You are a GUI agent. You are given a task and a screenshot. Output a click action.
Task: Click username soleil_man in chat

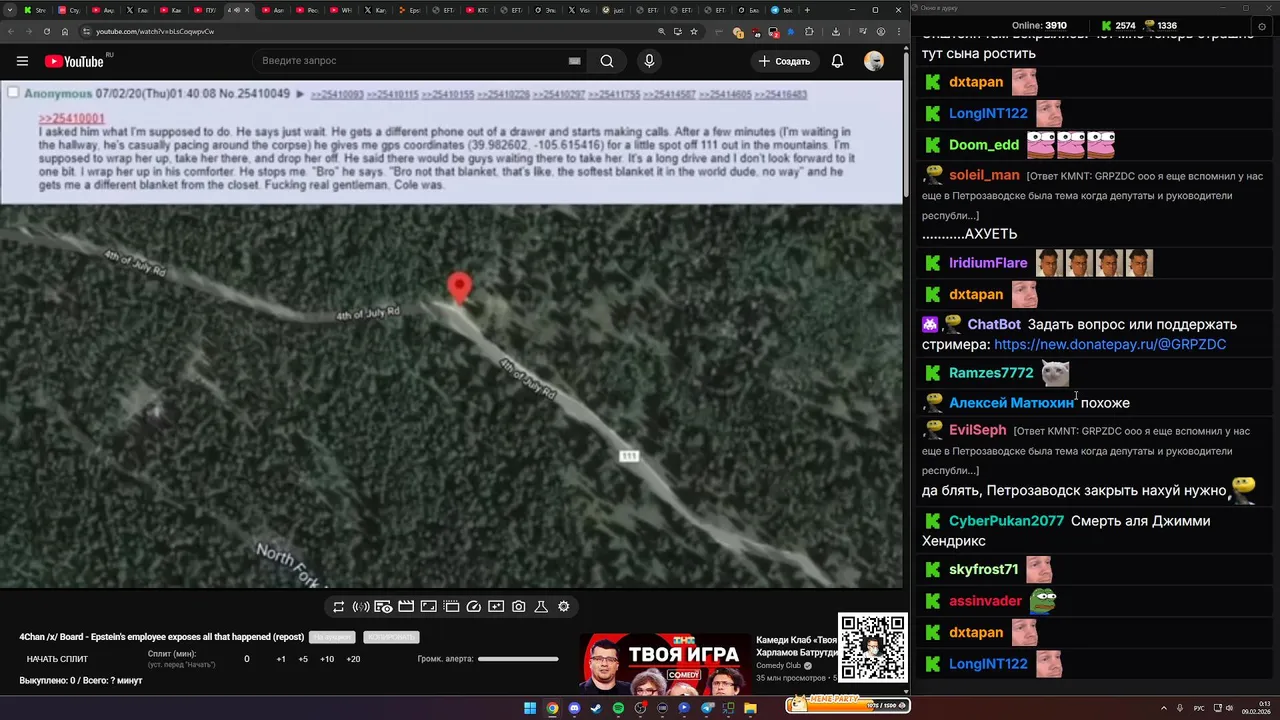(x=984, y=175)
